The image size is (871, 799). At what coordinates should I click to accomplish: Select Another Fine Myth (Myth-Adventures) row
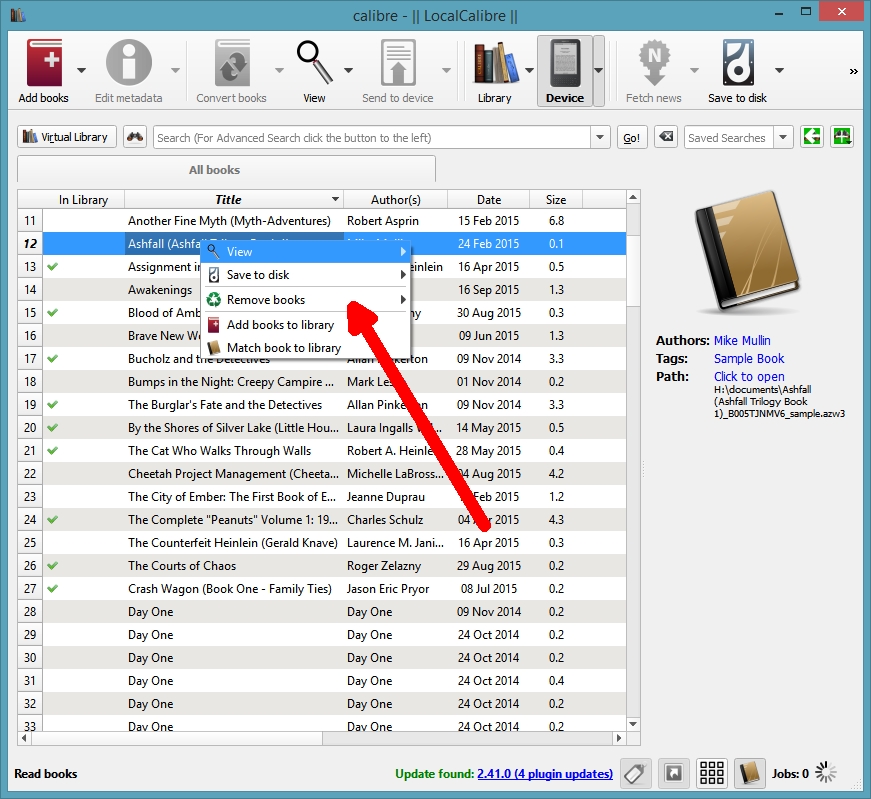pyautogui.click(x=334, y=221)
